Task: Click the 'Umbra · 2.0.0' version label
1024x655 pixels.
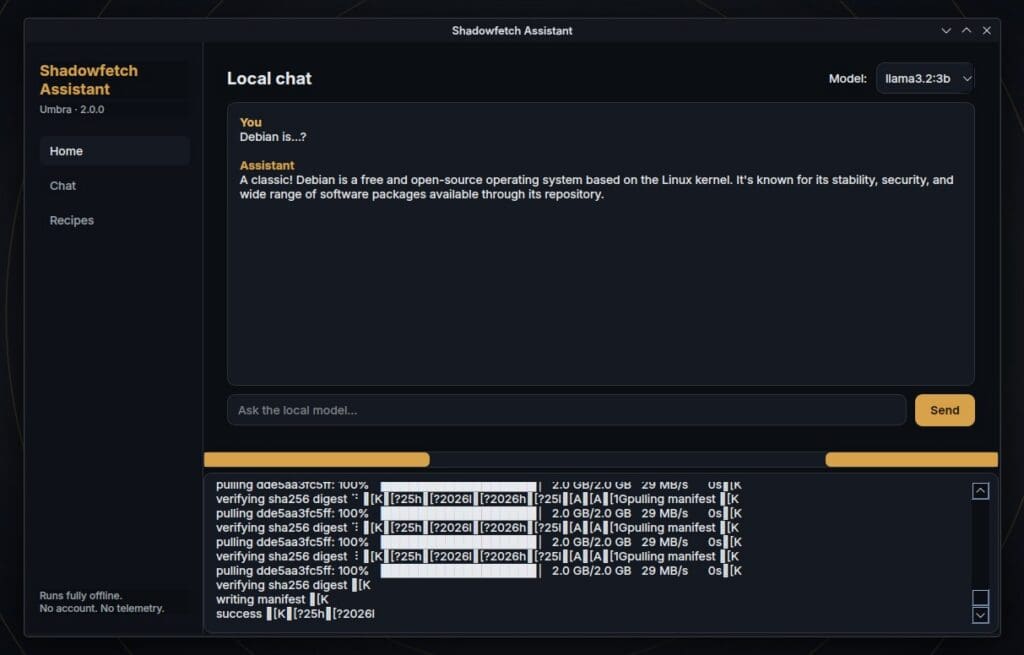Action: (x=72, y=109)
